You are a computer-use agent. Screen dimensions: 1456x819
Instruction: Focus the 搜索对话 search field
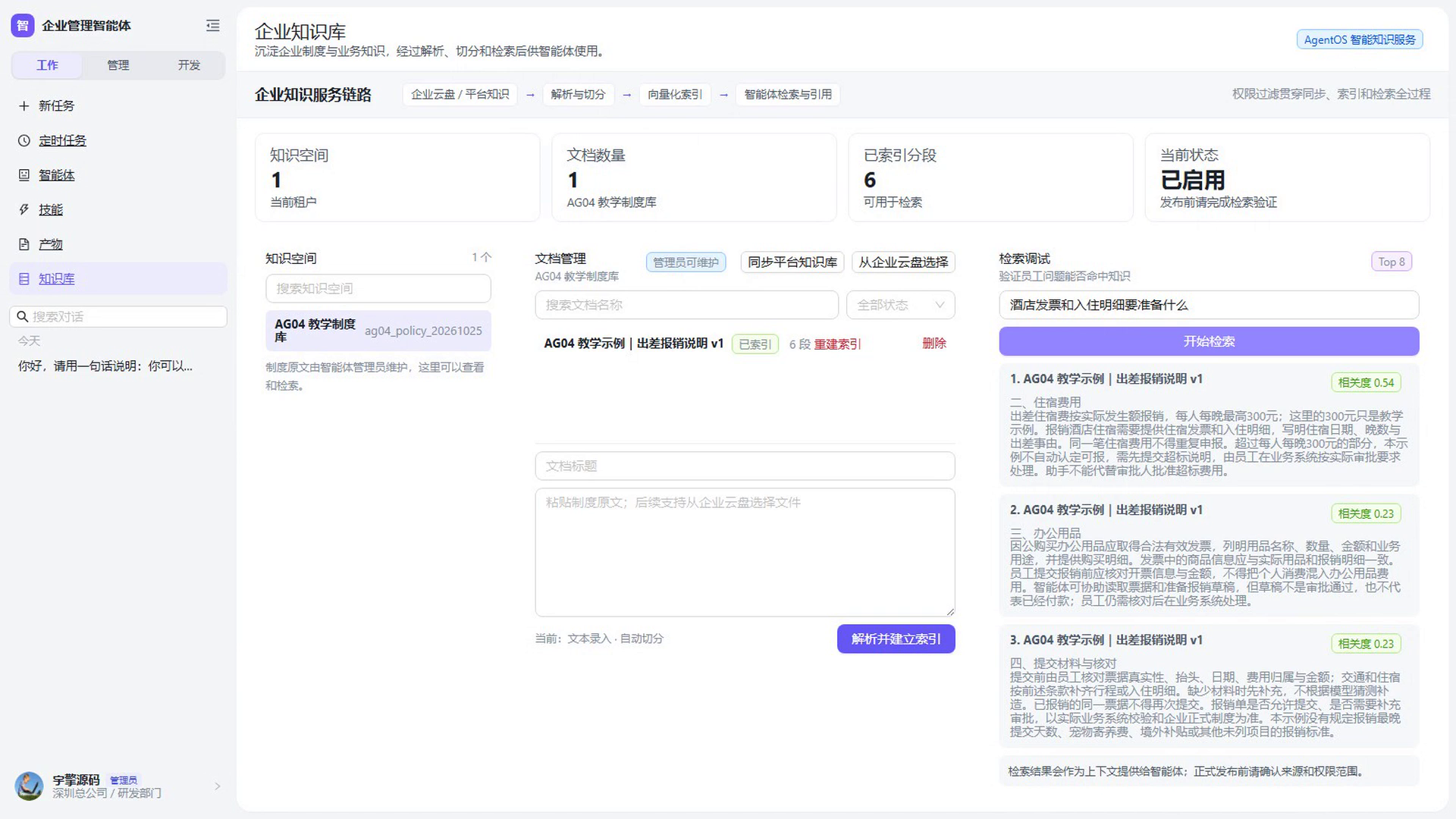pyautogui.click(x=118, y=317)
